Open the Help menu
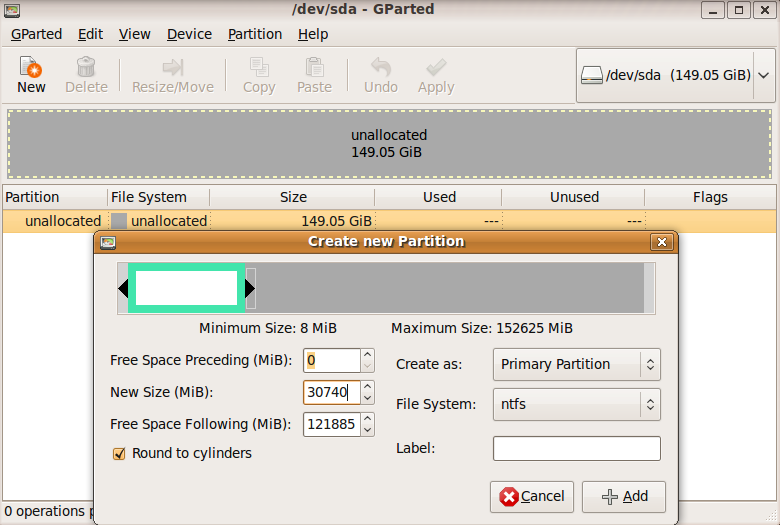The image size is (780, 525). point(313,34)
